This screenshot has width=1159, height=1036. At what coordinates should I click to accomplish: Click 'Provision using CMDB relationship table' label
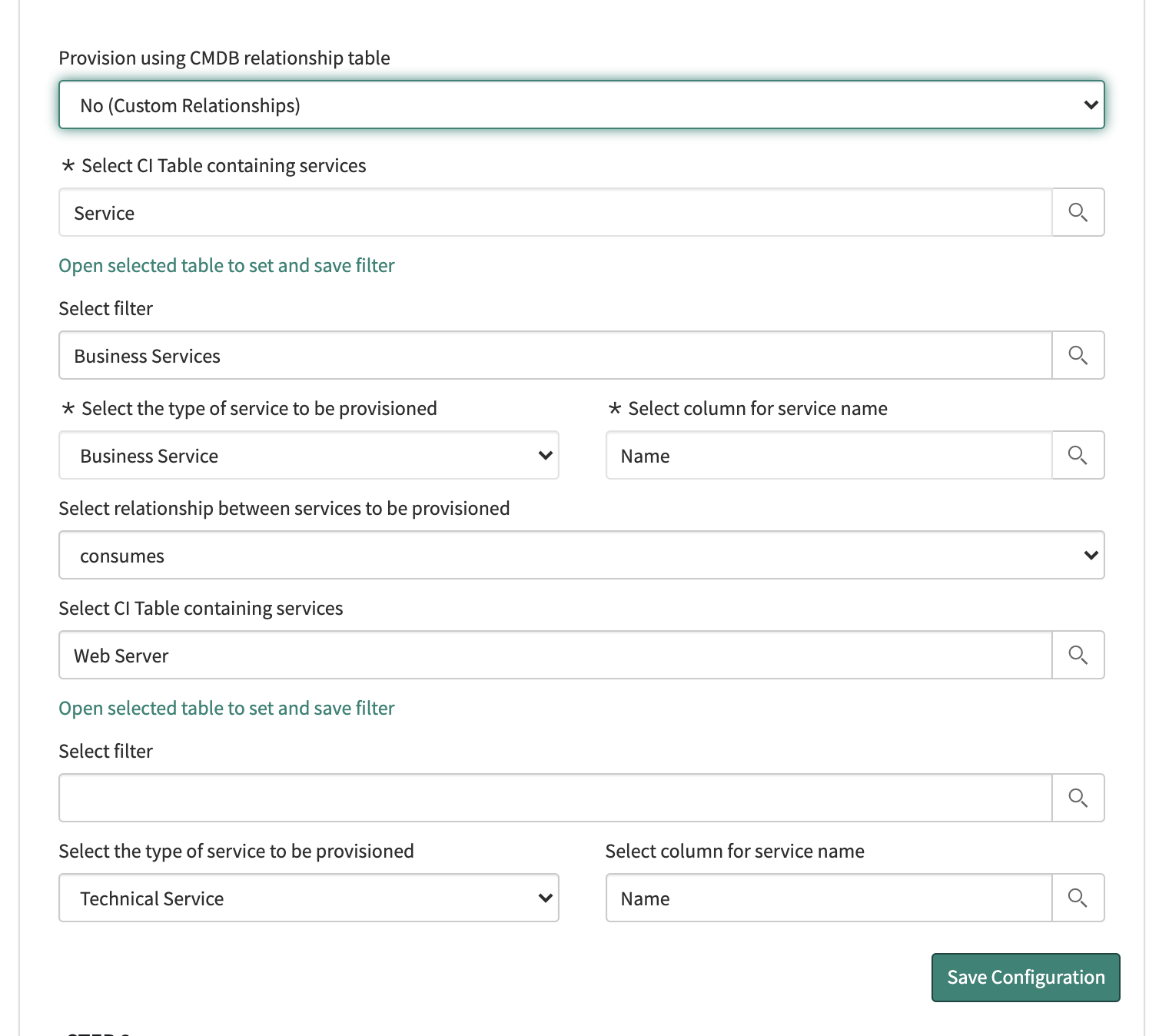(224, 58)
